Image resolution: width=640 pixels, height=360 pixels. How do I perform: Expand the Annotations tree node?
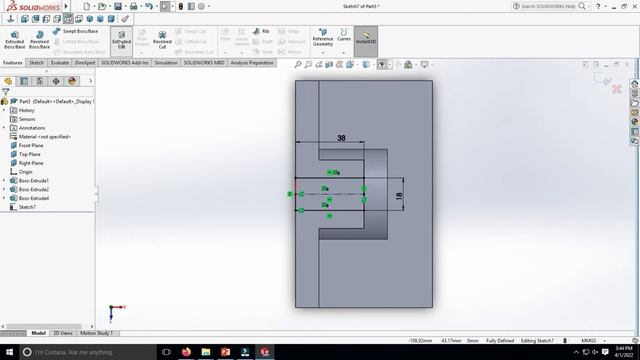coord(4,128)
